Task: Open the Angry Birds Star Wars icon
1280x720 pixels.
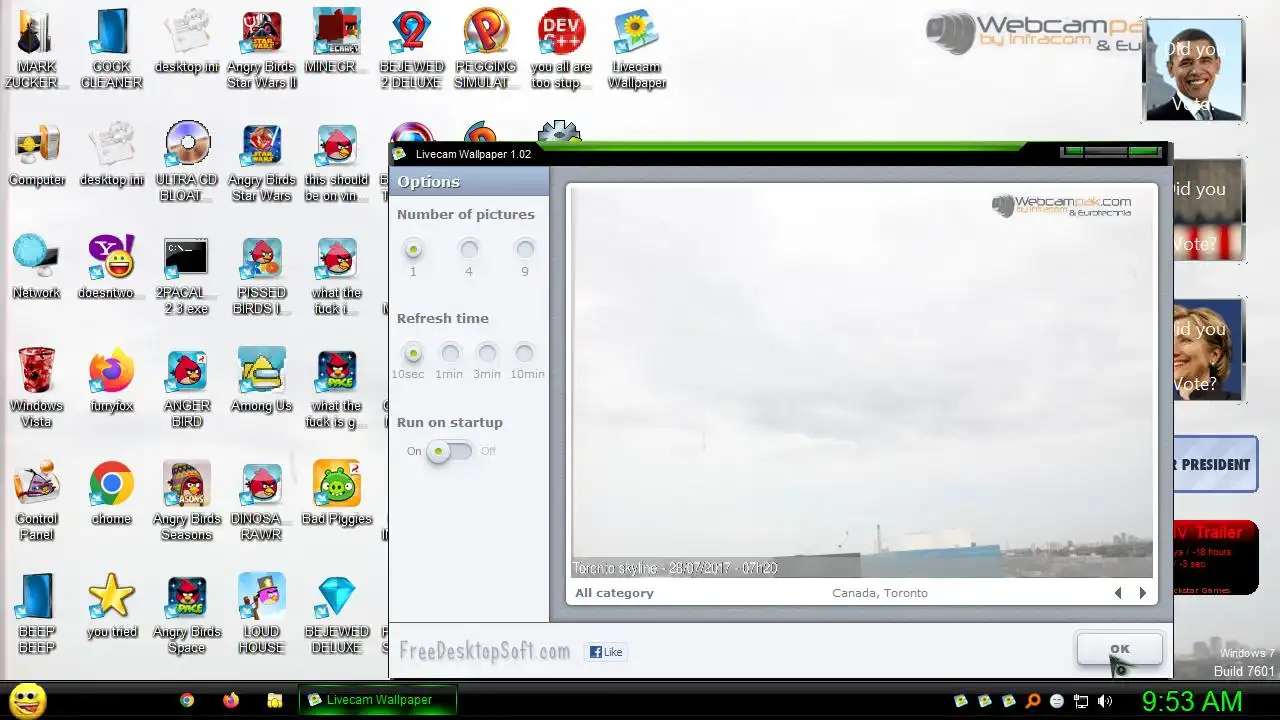Action: [261, 161]
